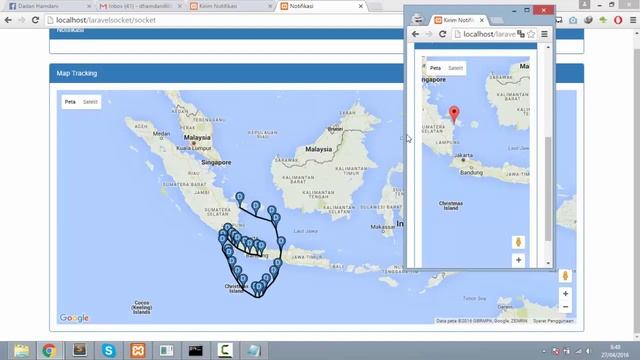Viewport: 640px width, 360px height.
Task: Click Jakarta label on popup map
Action: tap(464, 156)
